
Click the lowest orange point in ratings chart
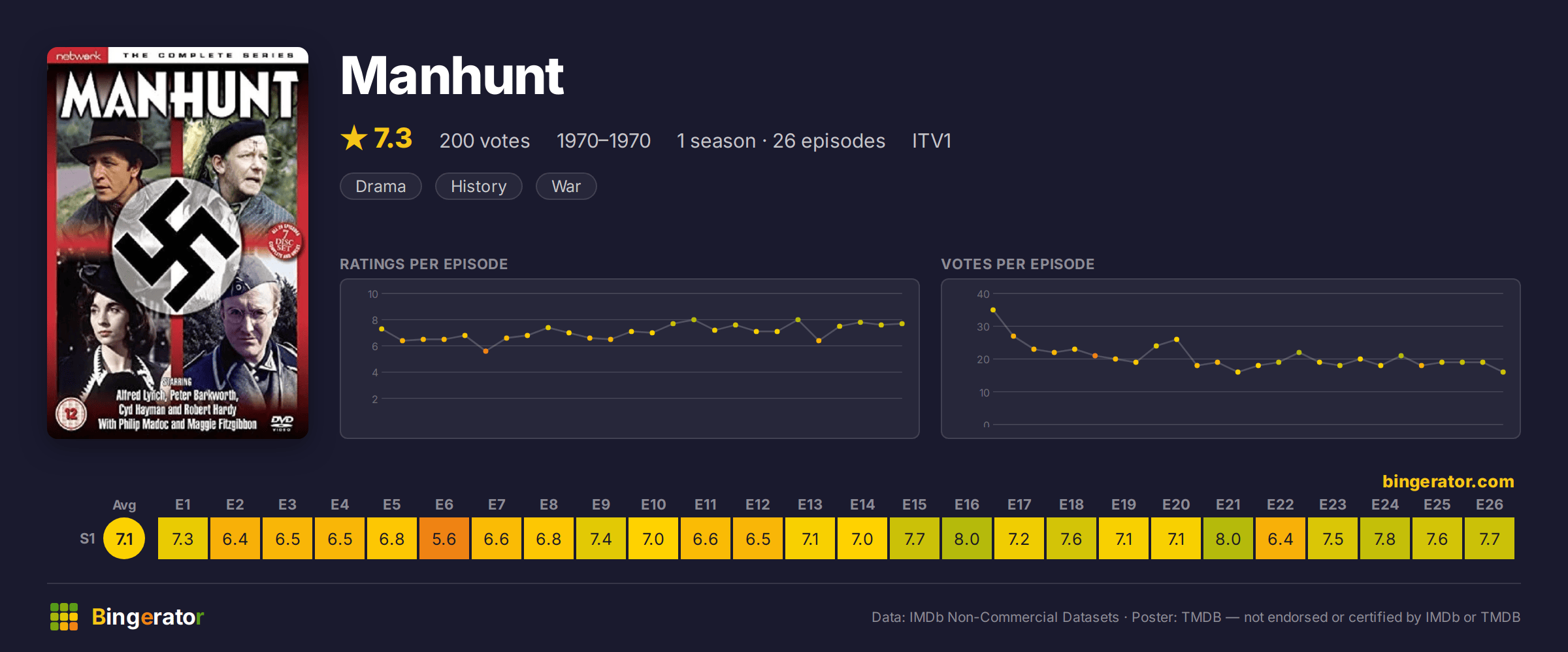click(486, 351)
